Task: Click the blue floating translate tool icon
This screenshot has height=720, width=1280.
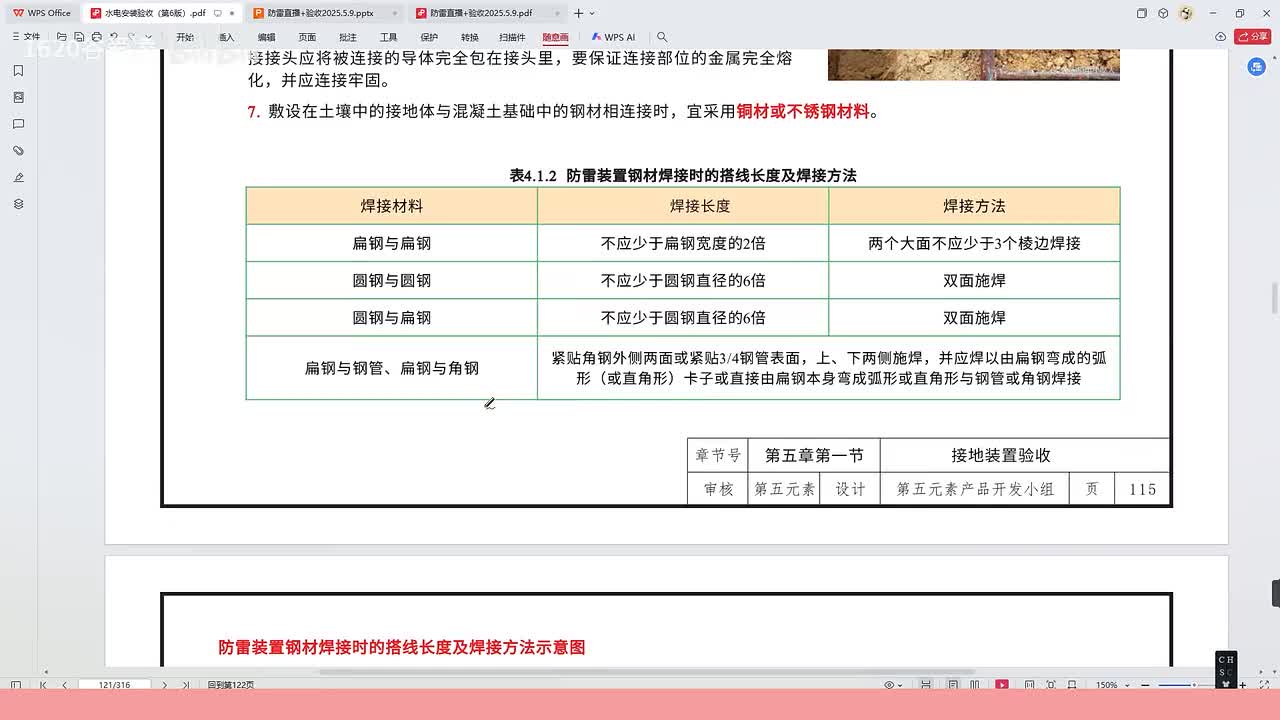Action: pos(1257,67)
